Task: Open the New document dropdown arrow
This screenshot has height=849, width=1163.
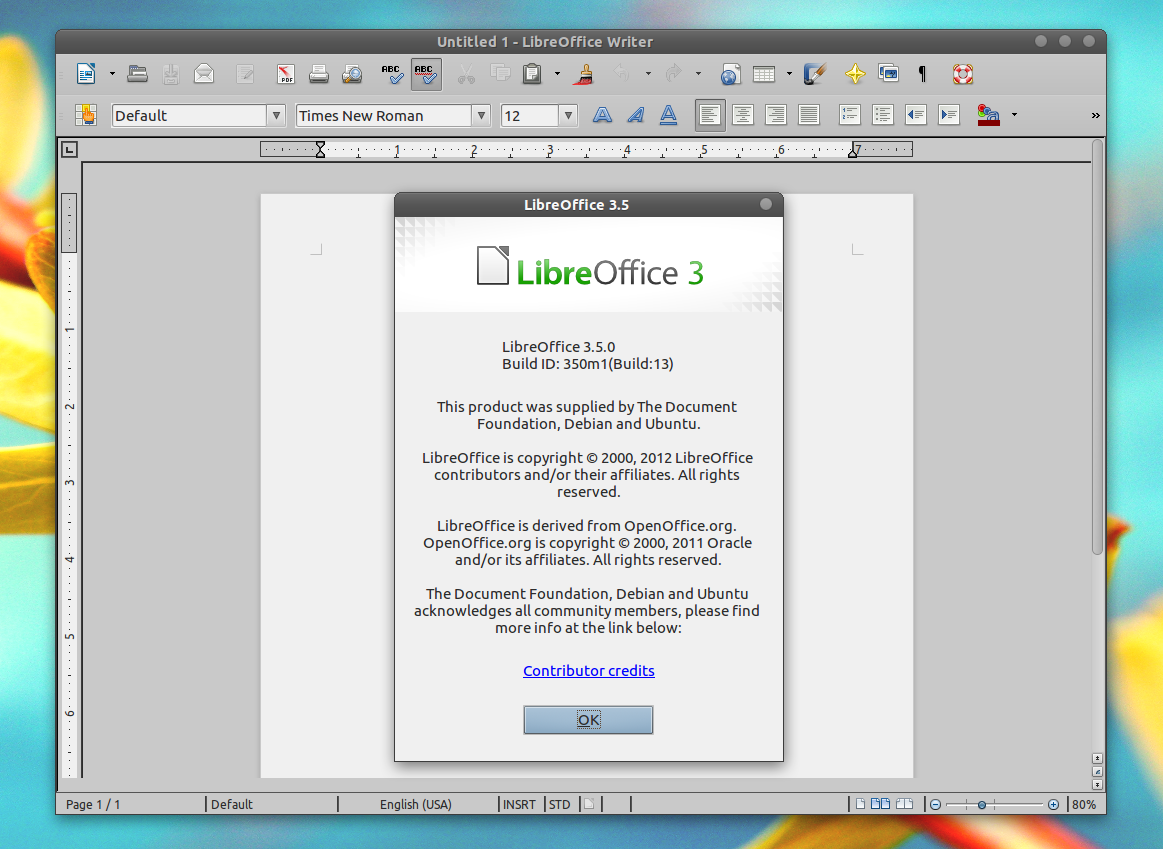Action: [x=112, y=73]
